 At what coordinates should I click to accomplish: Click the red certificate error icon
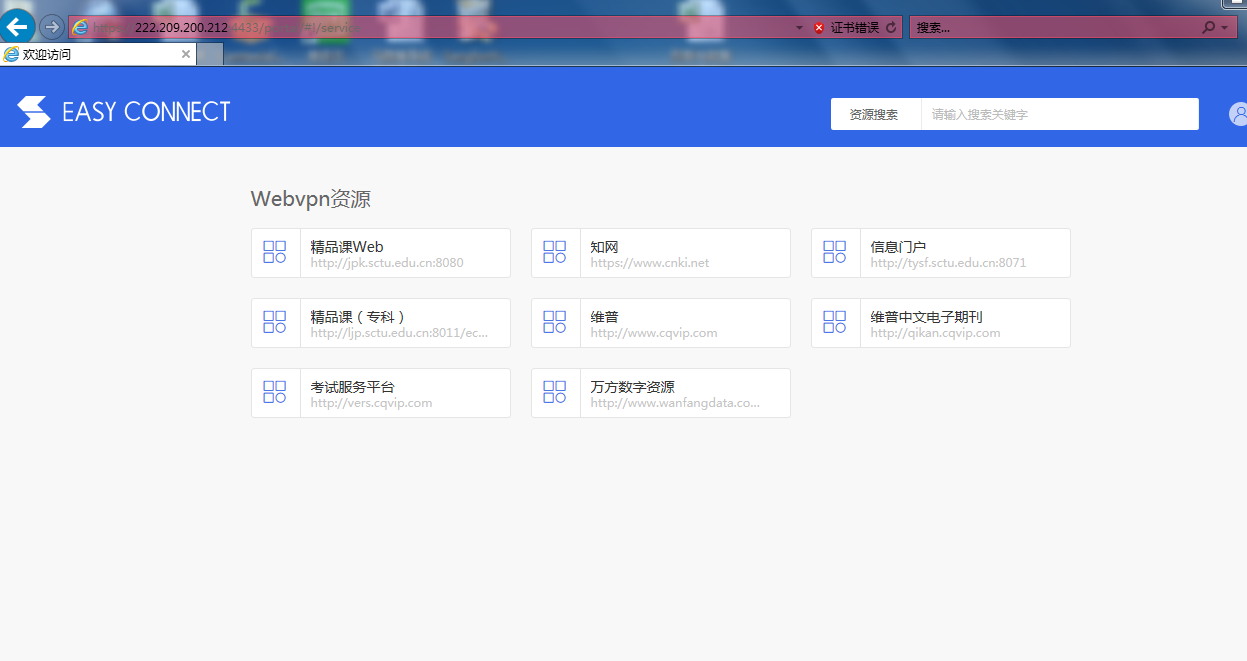coord(819,28)
